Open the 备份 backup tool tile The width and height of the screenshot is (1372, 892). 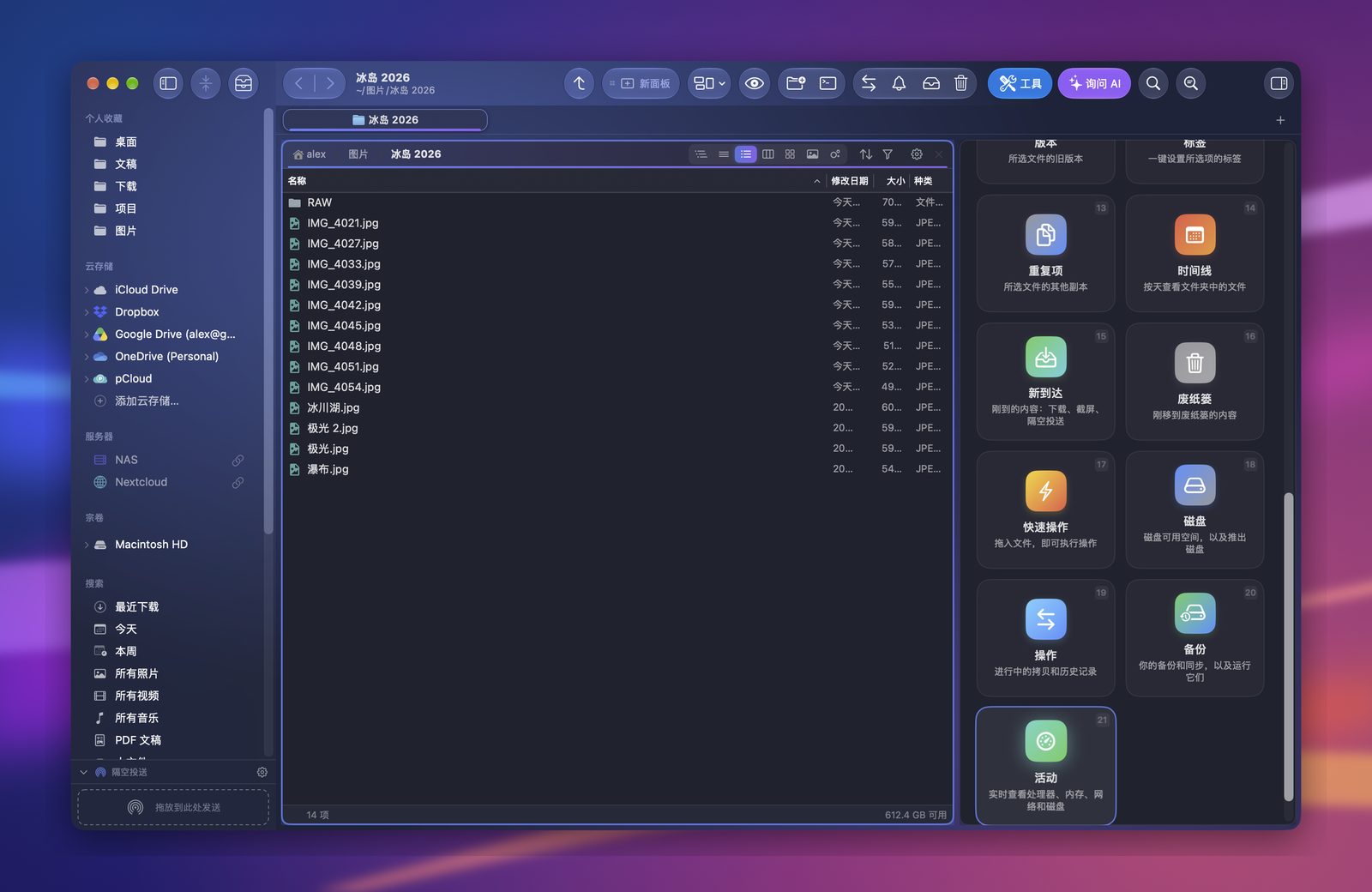pyautogui.click(x=1194, y=637)
